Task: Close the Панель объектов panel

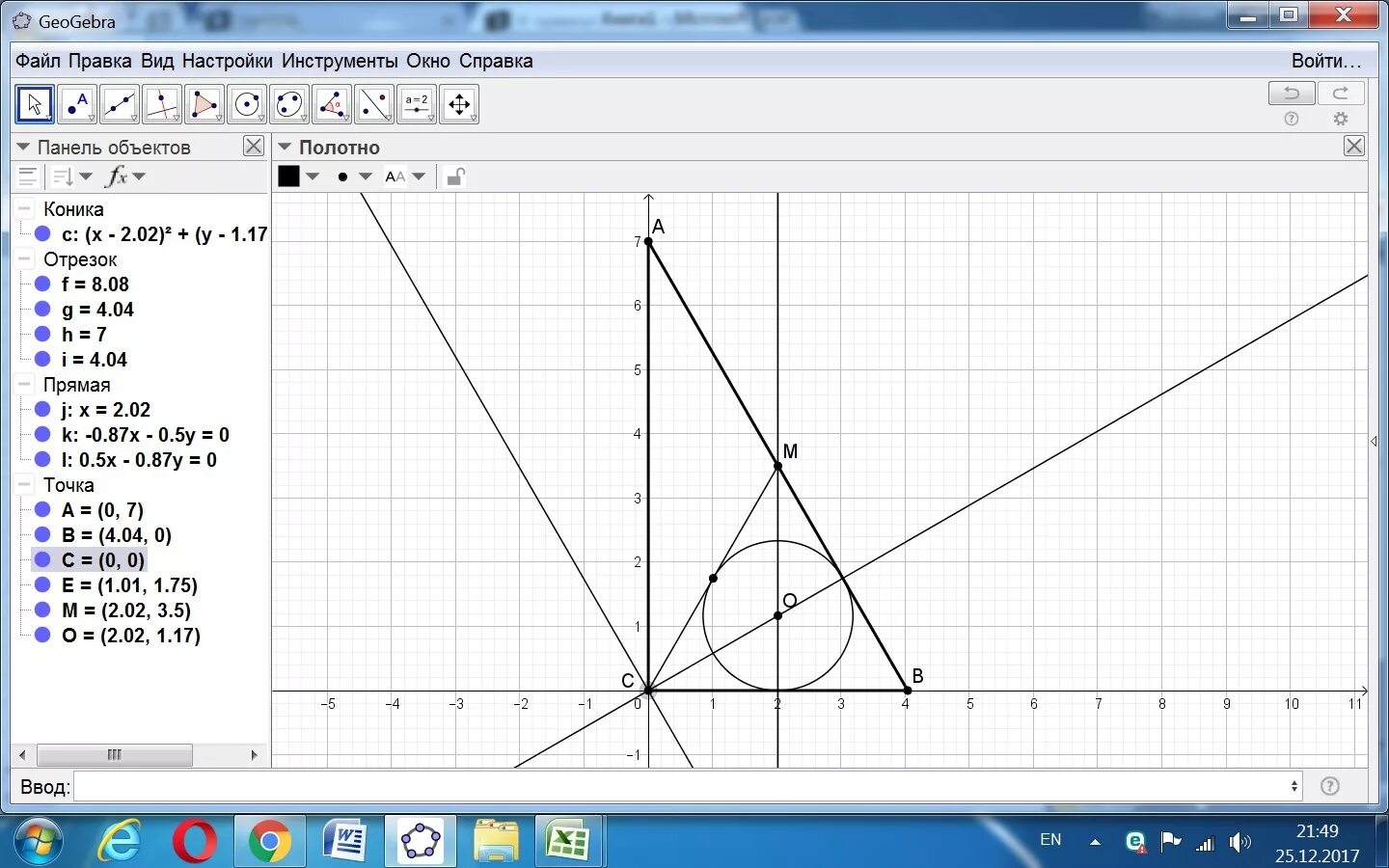Action: point(253,146)
